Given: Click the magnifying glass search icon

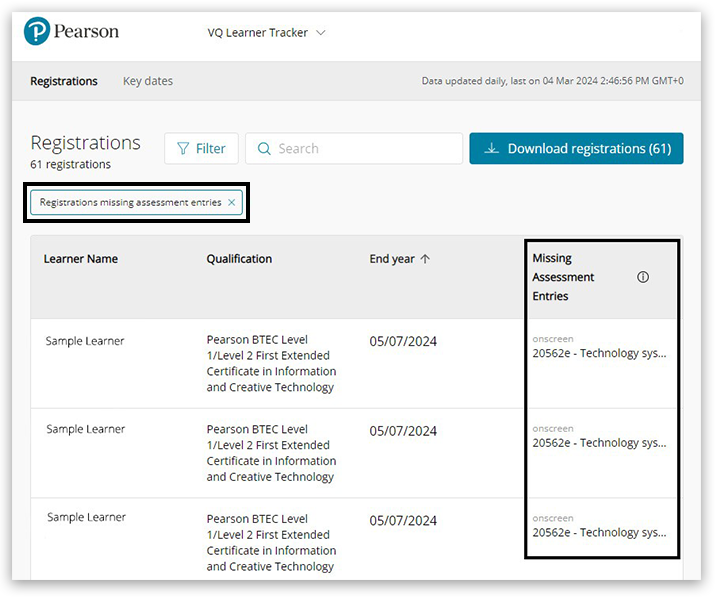Looking at the screenshot, I should coord(264,149).
